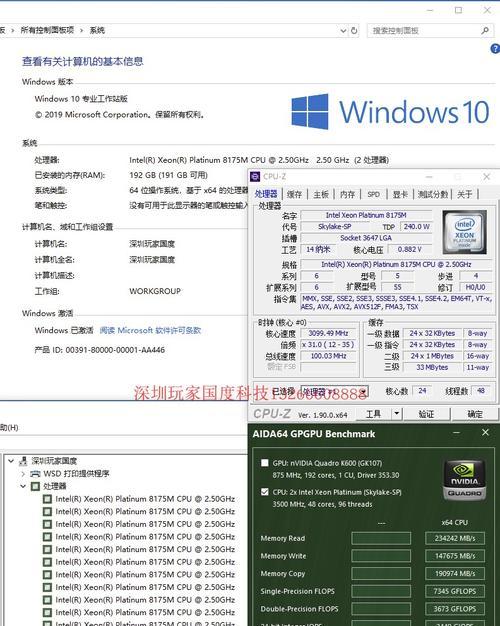Click the Windows 10 logo
The height and width of the screenshot is (626, 500).
[390, 112]
